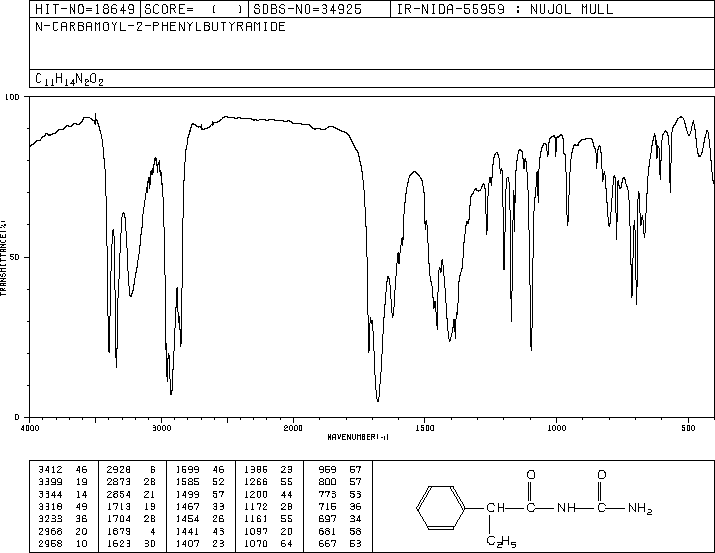715x553 pixels.
Task: Click peak table value 1441
Action: (187, 531)
